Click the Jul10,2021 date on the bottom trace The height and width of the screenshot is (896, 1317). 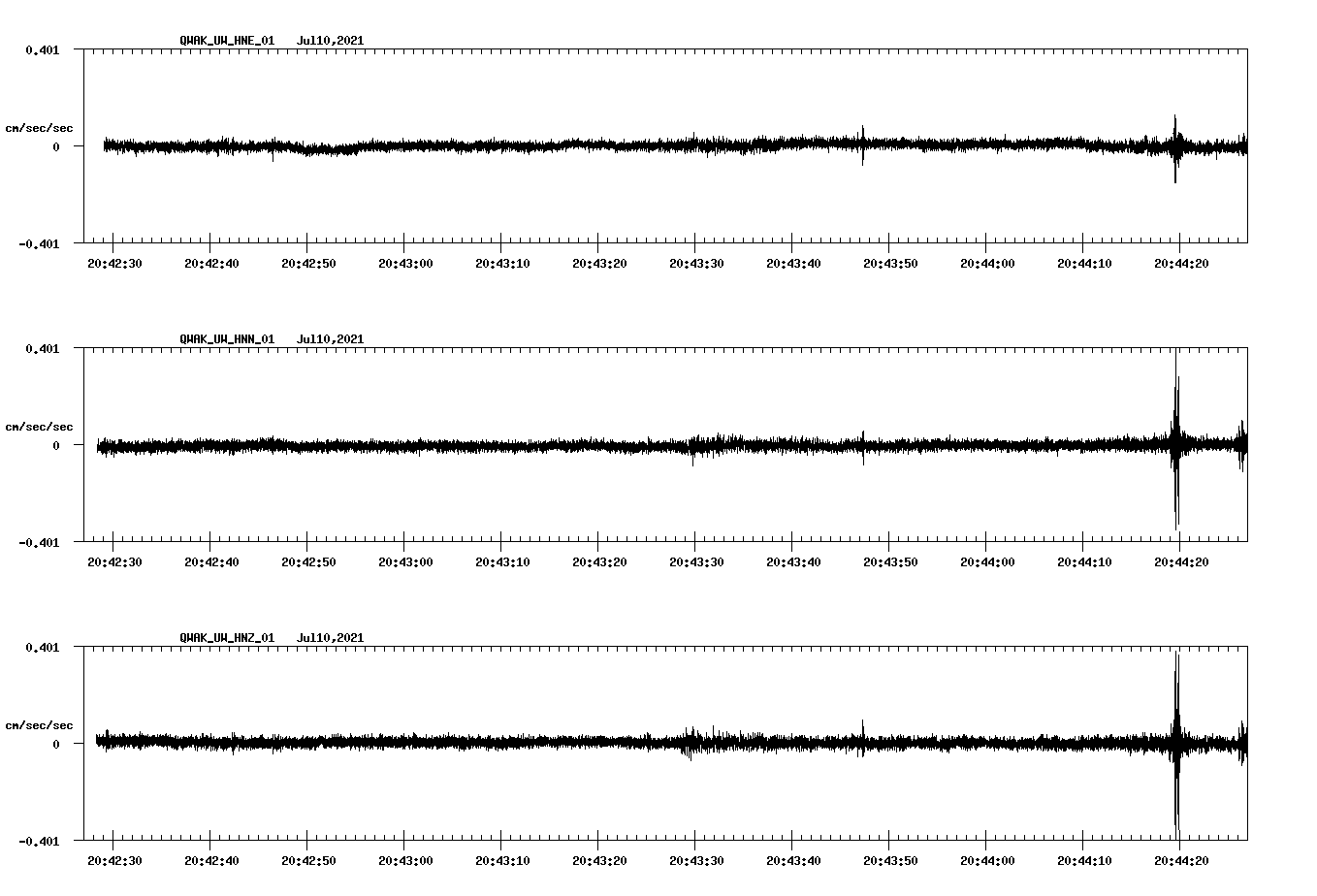coord(330,637)
